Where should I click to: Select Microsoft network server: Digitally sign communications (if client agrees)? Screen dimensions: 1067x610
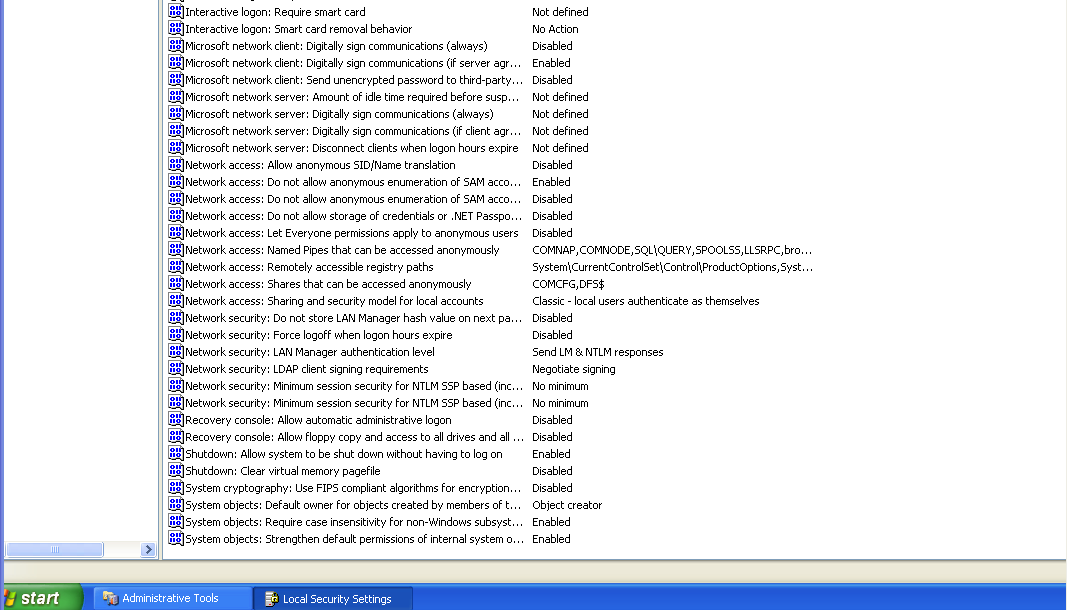click(x=352, y=131)
